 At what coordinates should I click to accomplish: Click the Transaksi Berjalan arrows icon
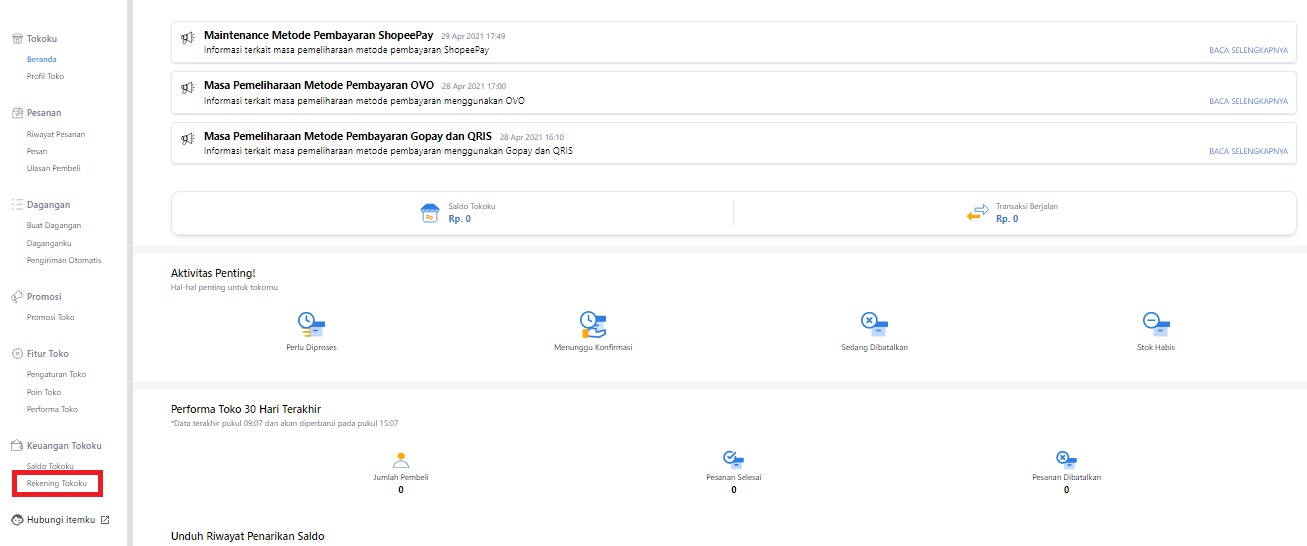coord(977,212)
